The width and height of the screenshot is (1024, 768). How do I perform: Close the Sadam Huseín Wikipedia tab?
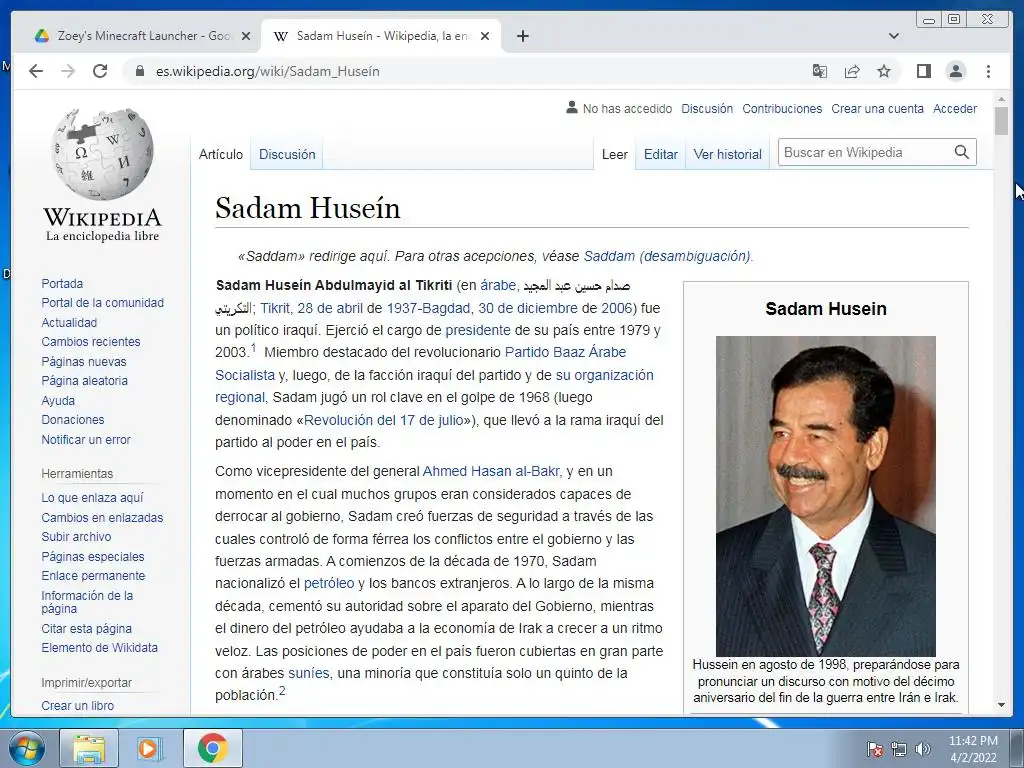point(485,36)
